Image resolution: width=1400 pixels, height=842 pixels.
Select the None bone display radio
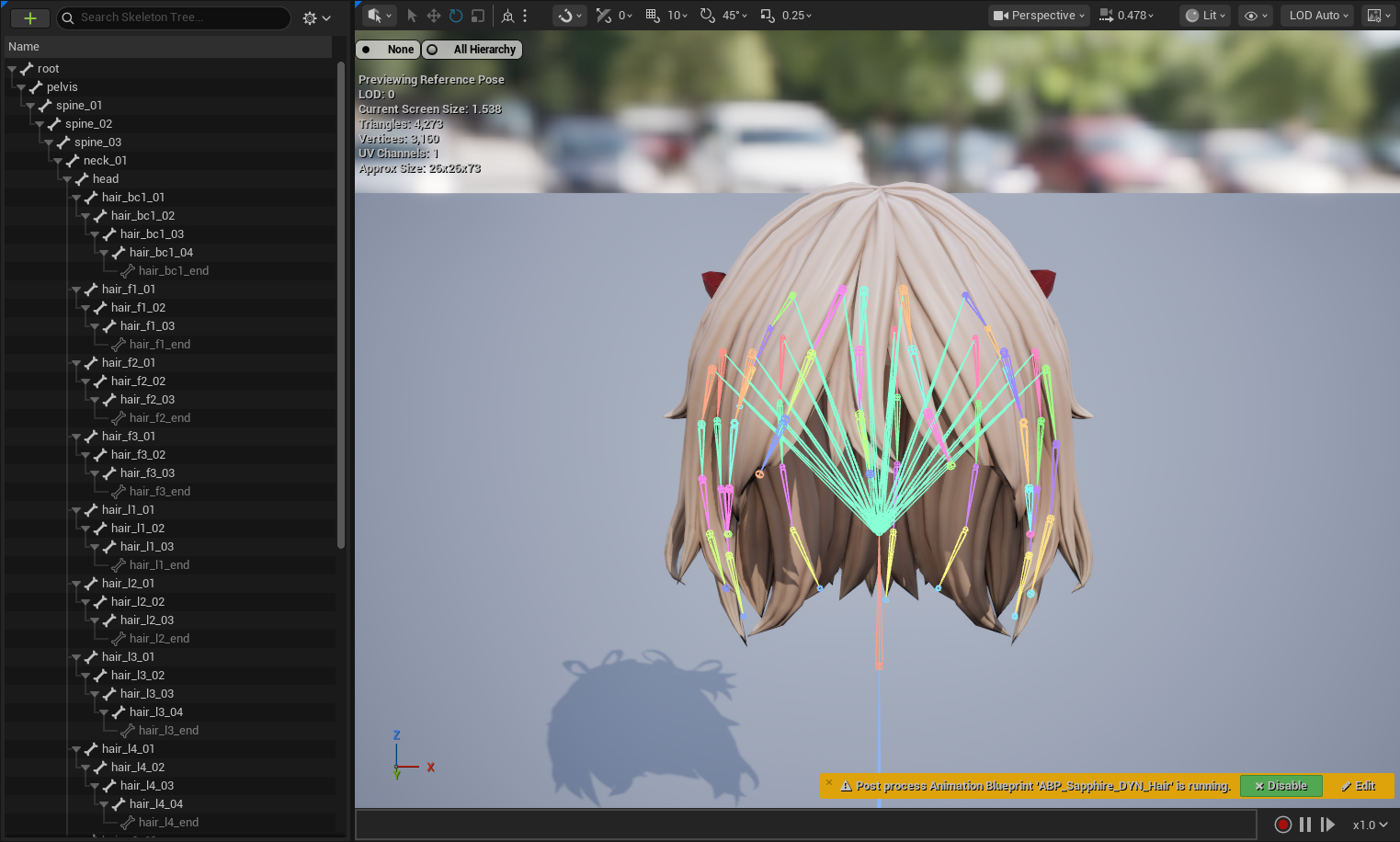click(x=388, y=50)
